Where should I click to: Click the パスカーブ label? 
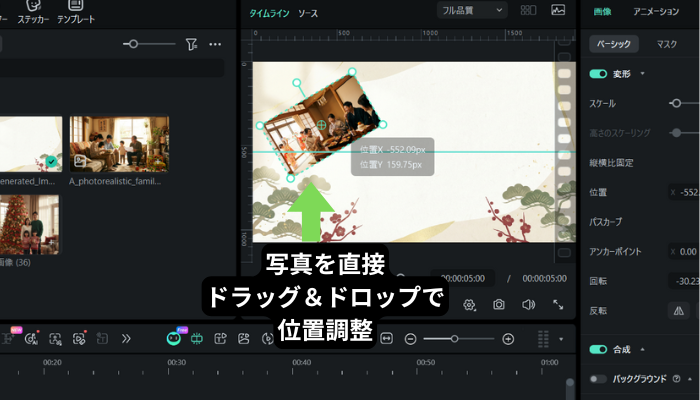click(605, 222)
